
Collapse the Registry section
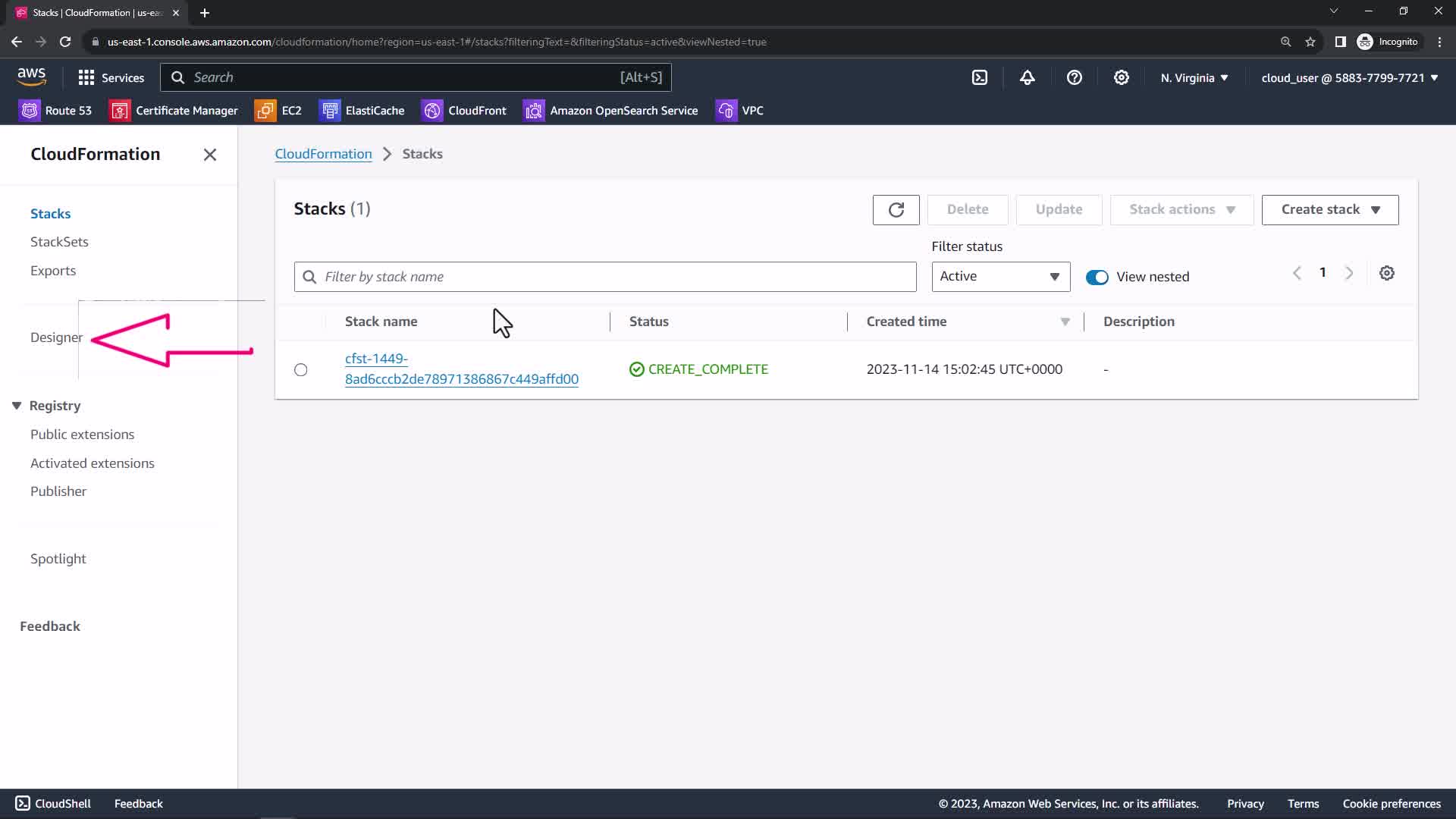[x=17, y=406]
